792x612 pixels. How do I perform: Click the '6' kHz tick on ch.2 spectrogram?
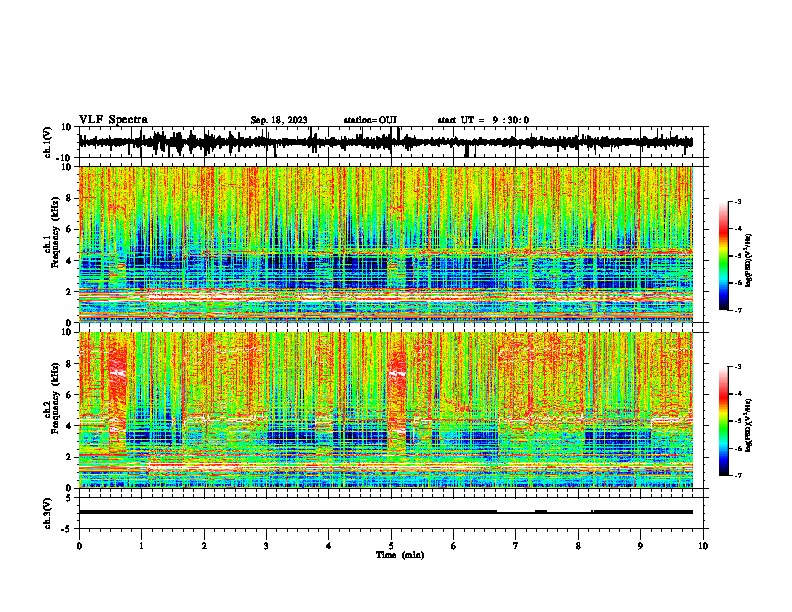click(69, 395)
